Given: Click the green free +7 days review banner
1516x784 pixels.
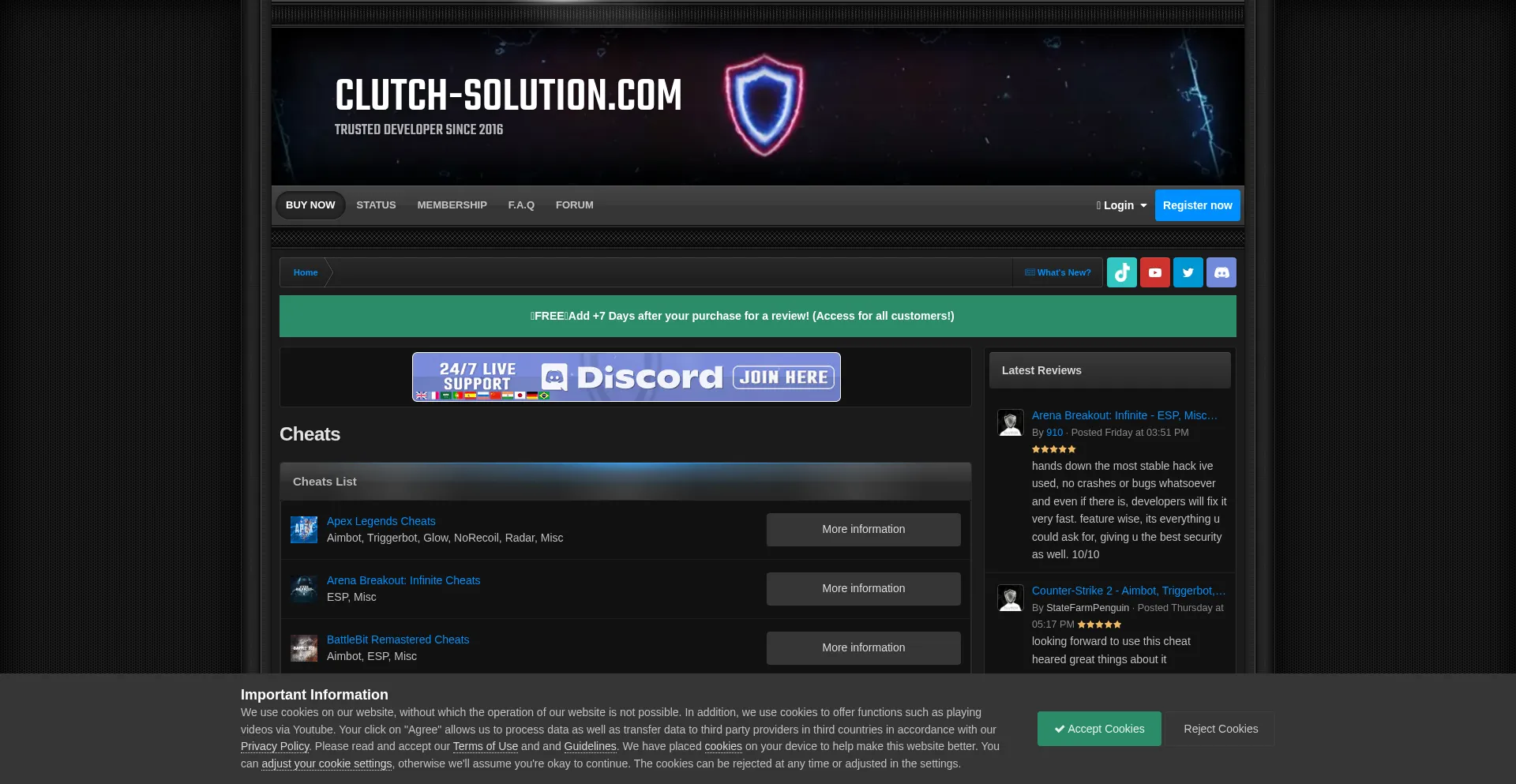Looking at the screenshot, I should pos(758,316).
